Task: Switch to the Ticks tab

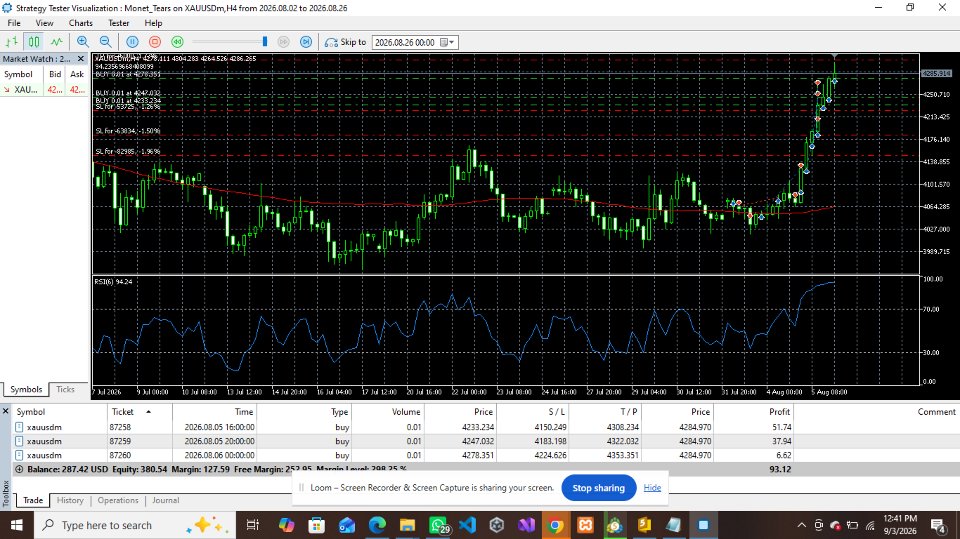Action: [x=66, y=389]
